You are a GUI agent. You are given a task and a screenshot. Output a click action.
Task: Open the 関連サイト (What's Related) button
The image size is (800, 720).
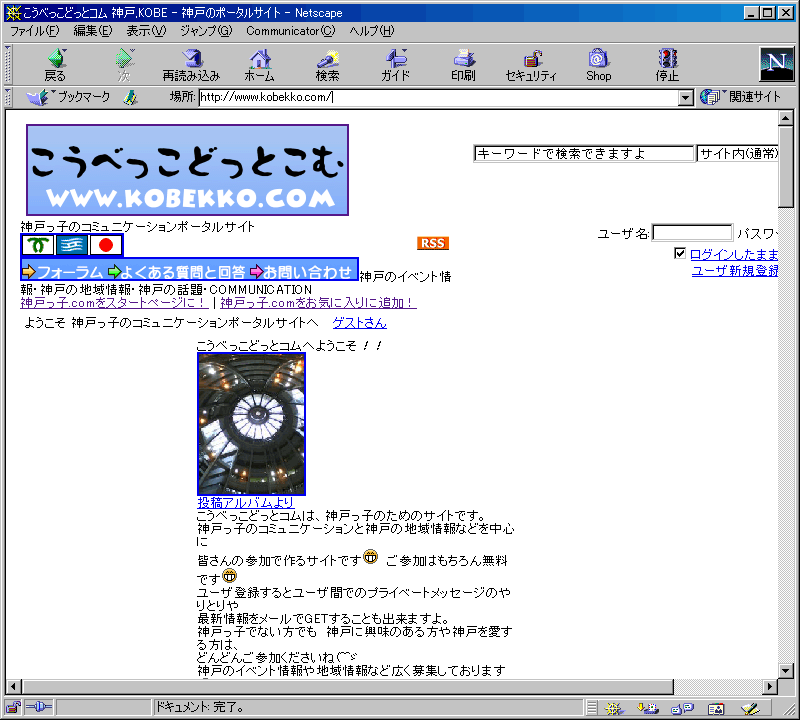741,96
